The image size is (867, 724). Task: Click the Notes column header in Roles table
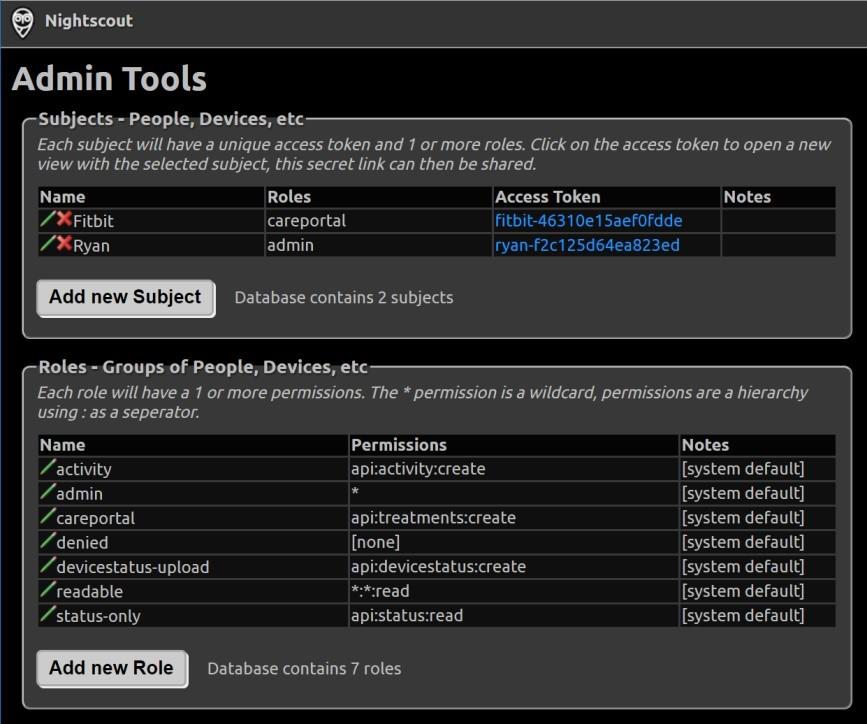click(705, 445)
